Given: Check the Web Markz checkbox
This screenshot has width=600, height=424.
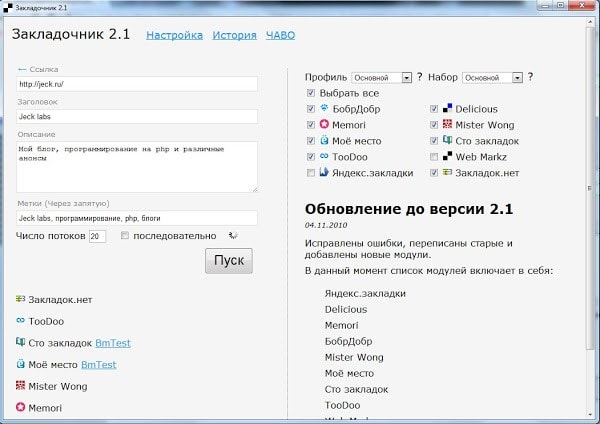Looking at the screenshot, I should point(432,157).
